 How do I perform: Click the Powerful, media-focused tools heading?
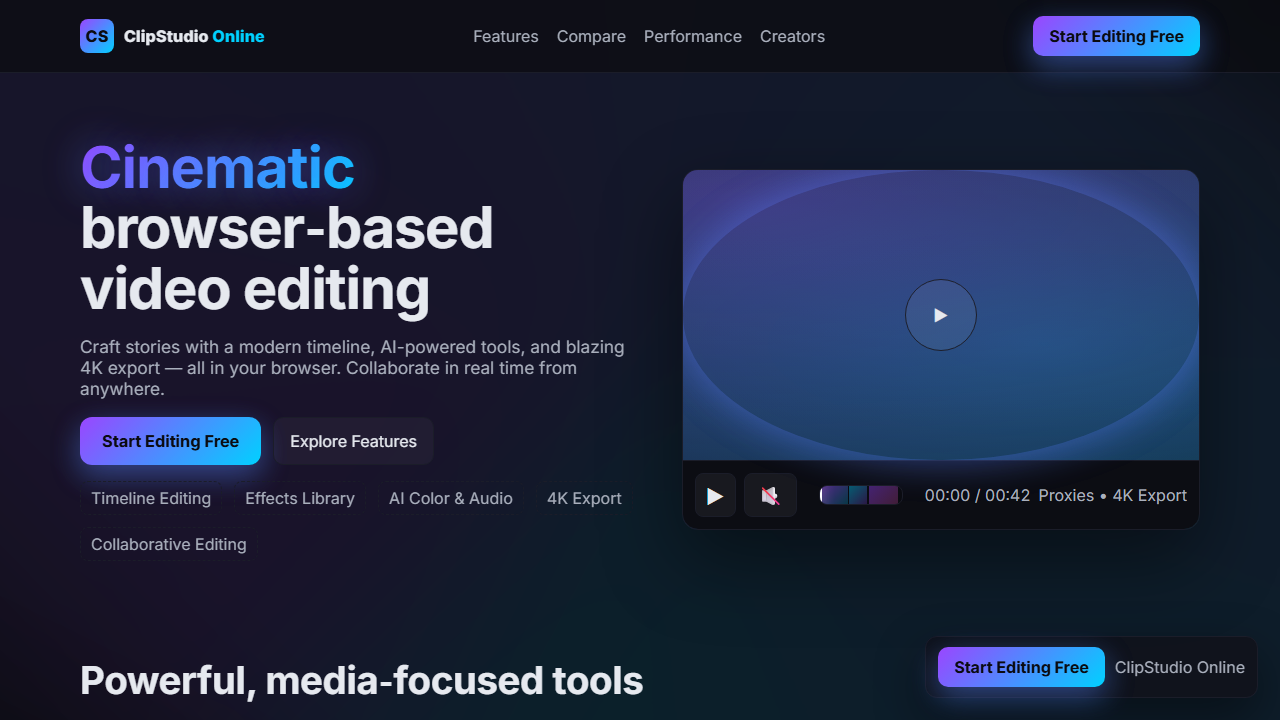(361, 680)
